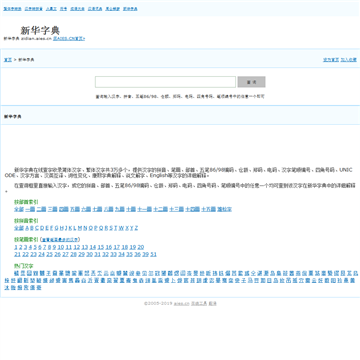Open stroke count 36 link
360x360 pixels.
pyautogui.click(x=137, y=254)
